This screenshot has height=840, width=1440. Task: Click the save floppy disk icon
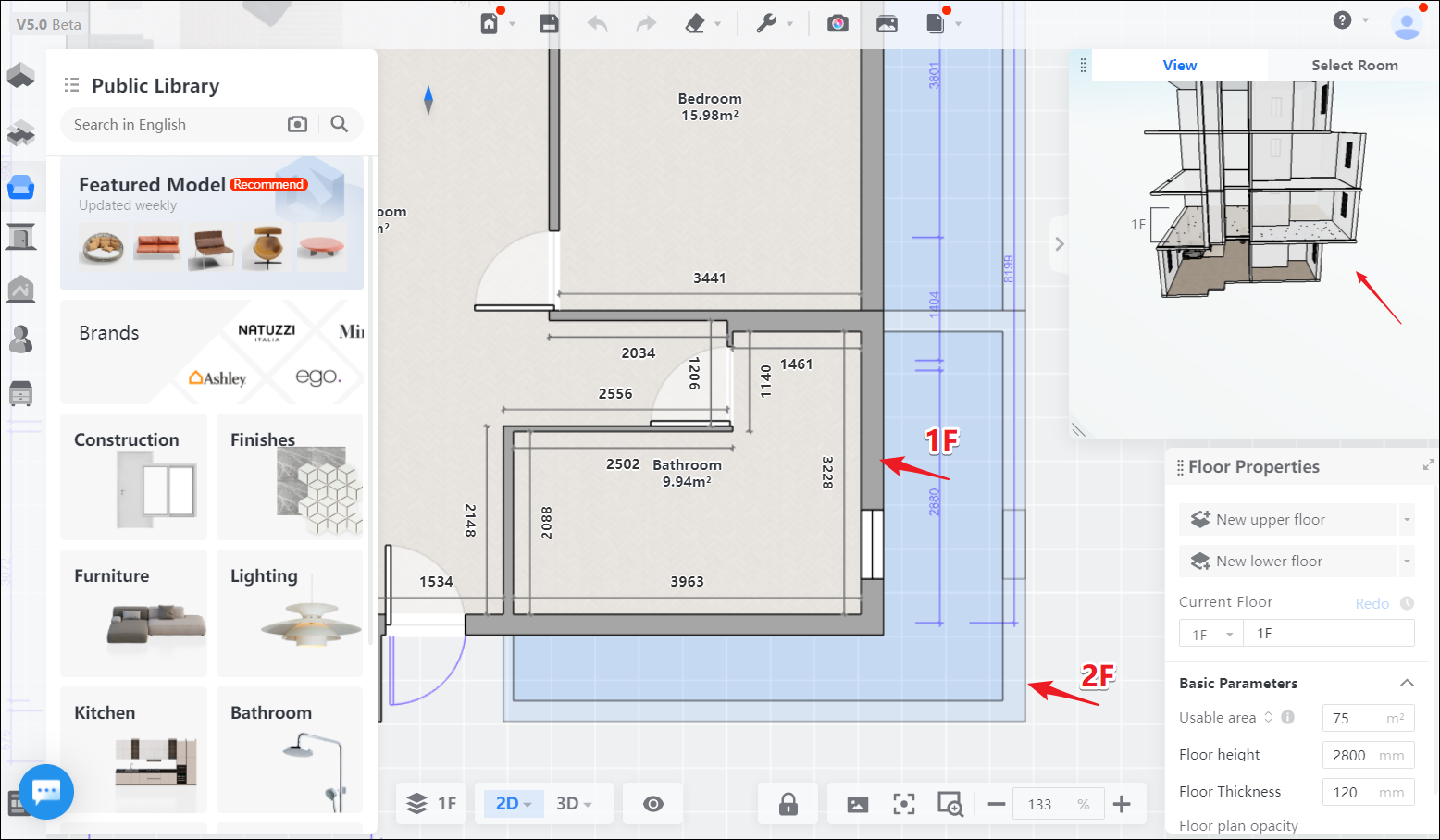[549, 24]
